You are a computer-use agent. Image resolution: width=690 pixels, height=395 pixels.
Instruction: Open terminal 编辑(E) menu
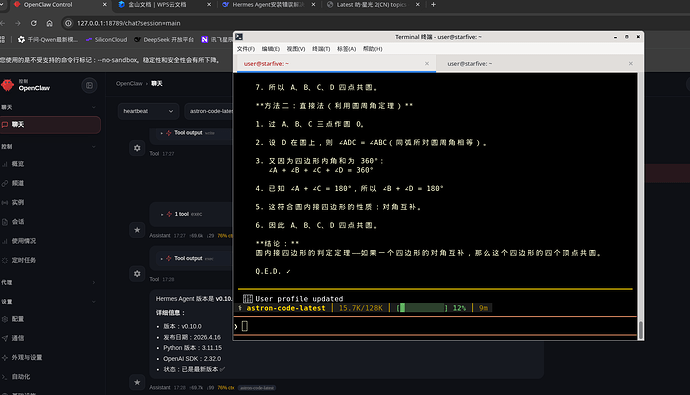(271, 49)
